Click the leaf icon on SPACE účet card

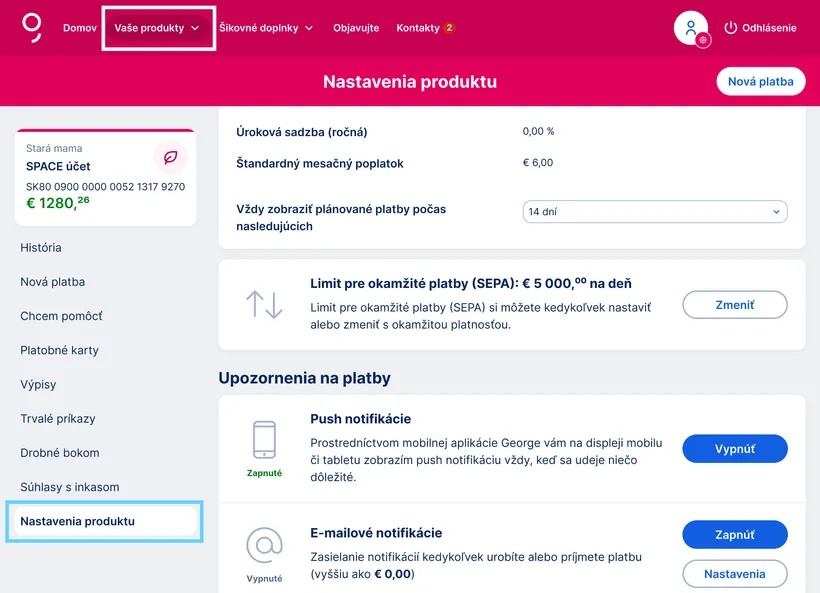coord(171,158)
